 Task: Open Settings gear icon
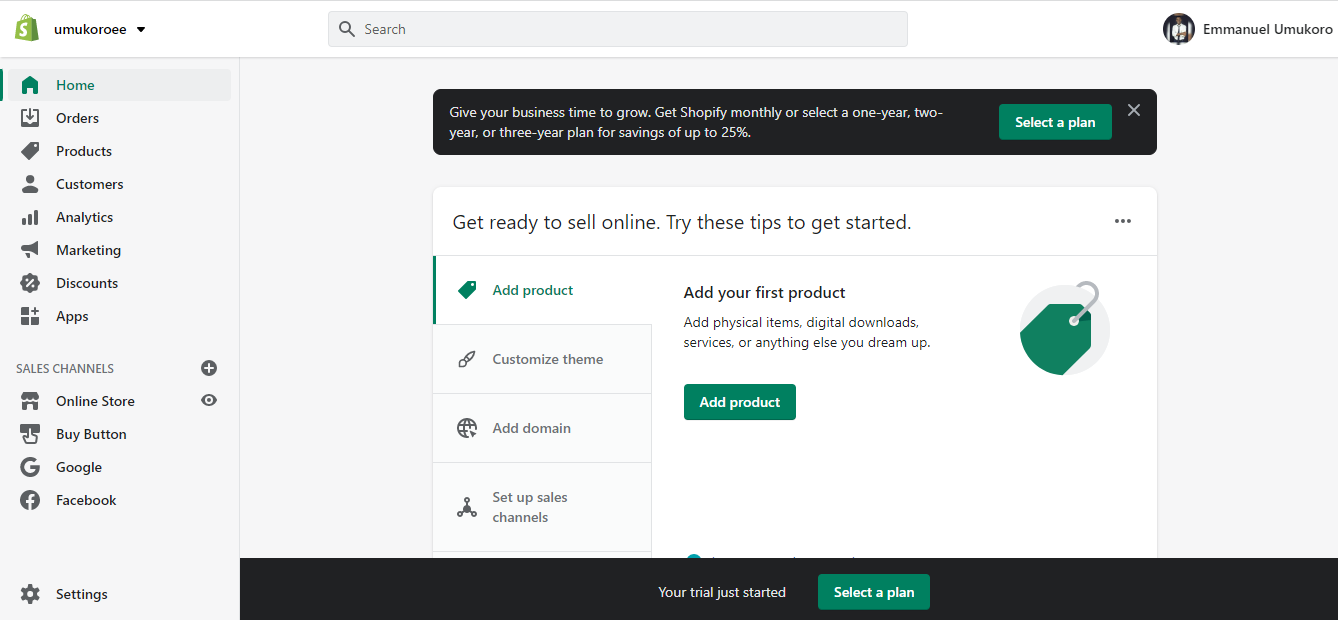(30, 594)
